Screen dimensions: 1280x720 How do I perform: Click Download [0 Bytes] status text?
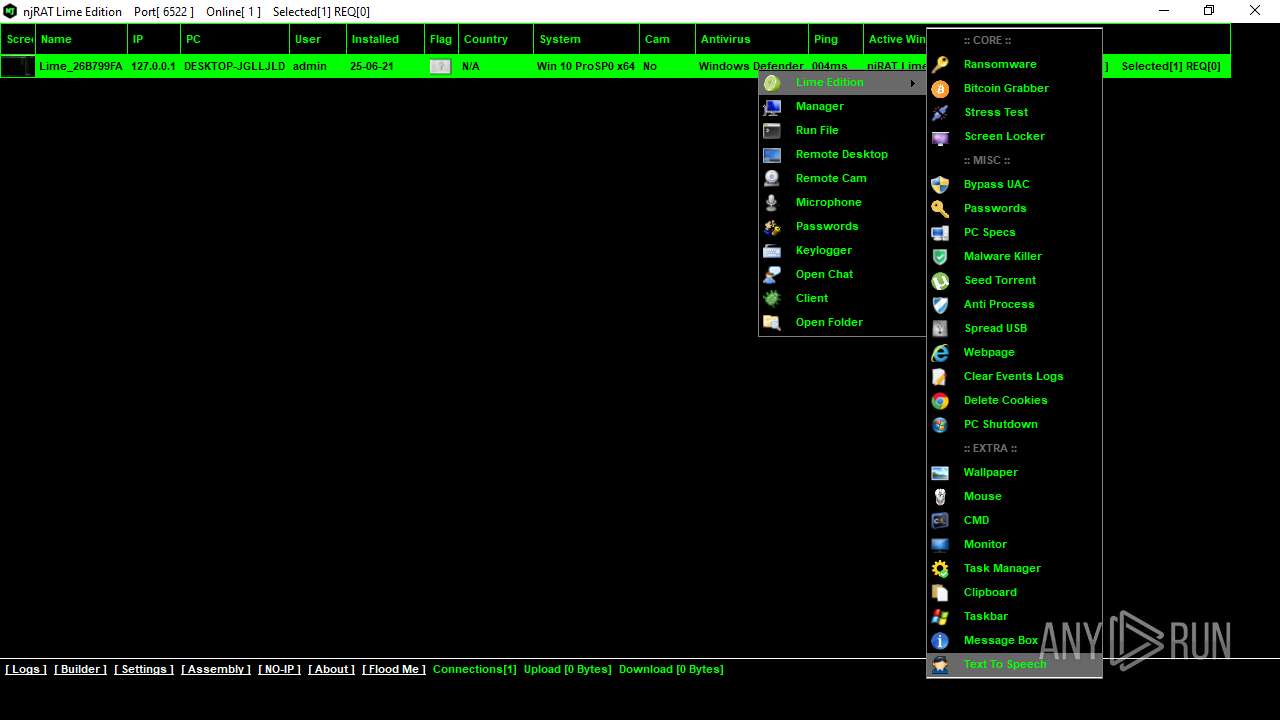click(x=671, y=669)
